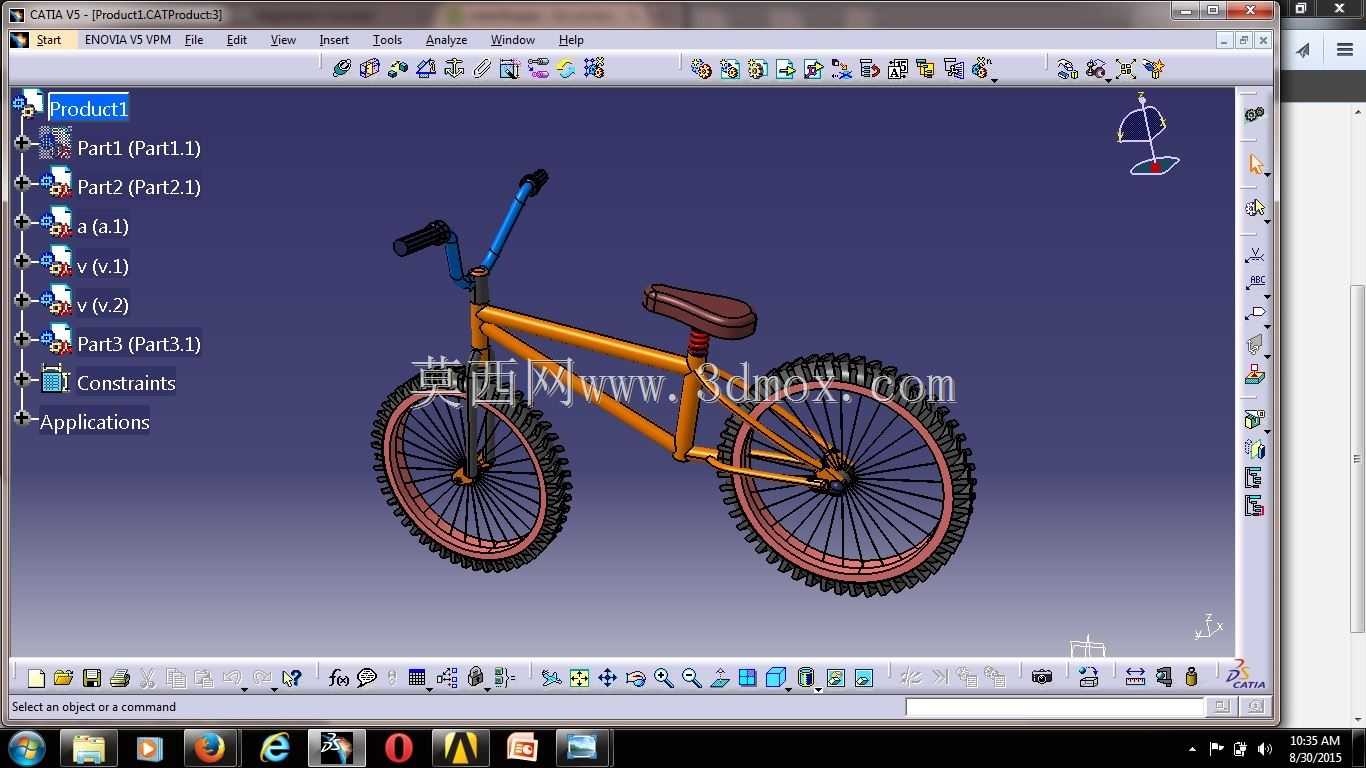
Task: Expand the Part3 (Part3.1) tree node
Action: (22, 339)
